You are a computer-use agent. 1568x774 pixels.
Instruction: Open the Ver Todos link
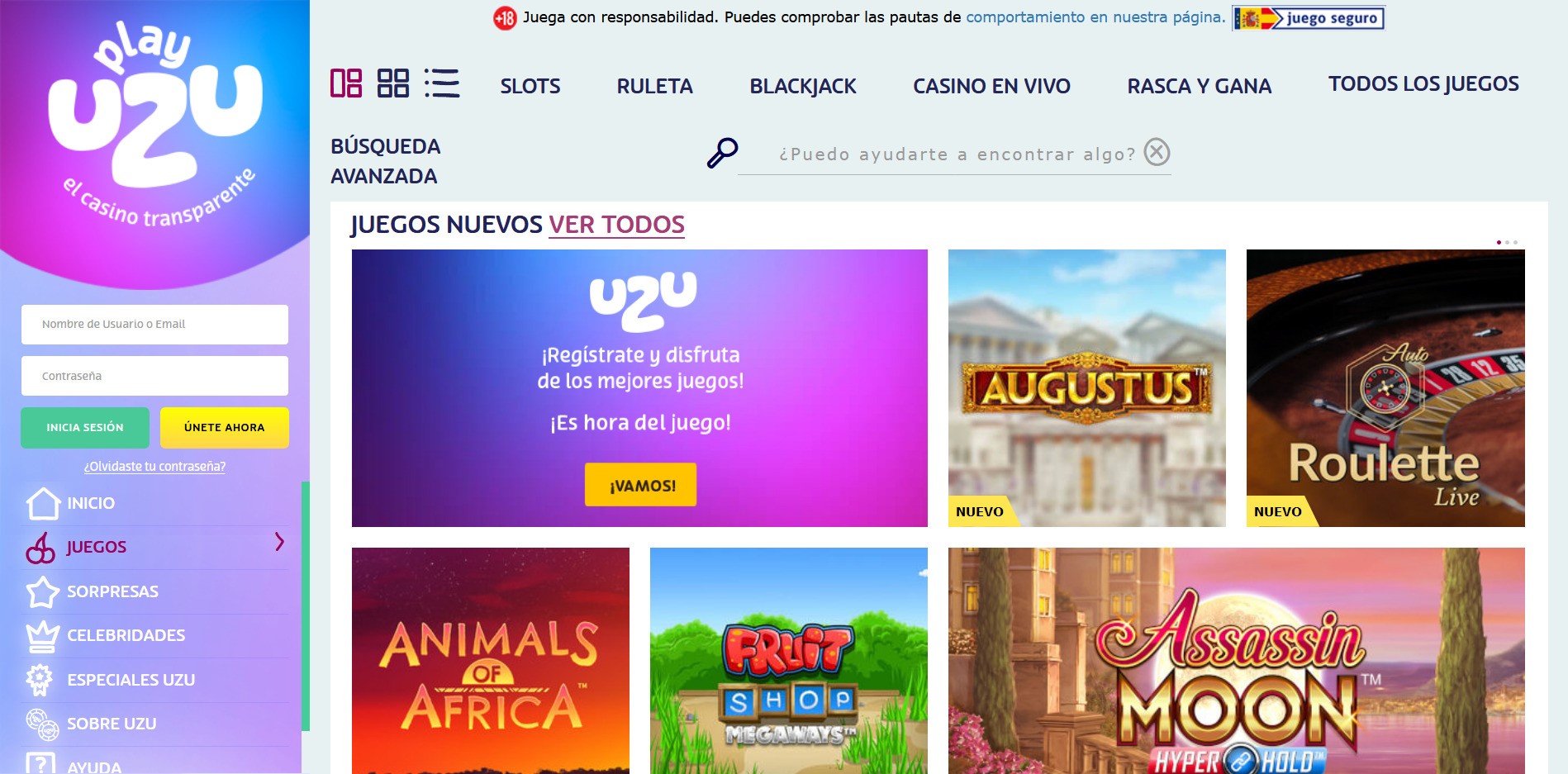pyautogui.click(x=616, y=225)
